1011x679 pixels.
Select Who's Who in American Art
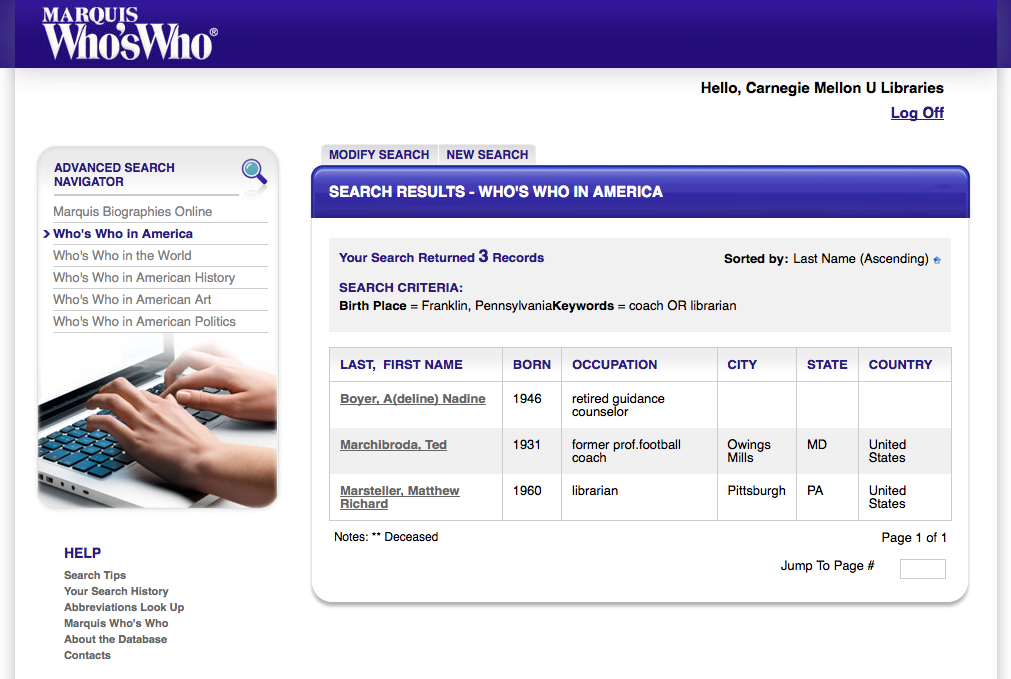(x=132, y=299)
